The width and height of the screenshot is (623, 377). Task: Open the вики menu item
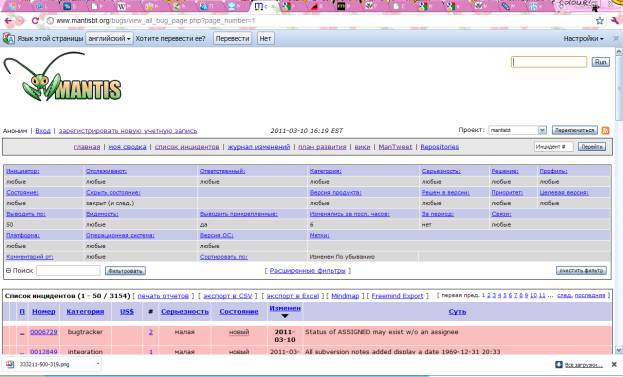[x=362, y=147]
